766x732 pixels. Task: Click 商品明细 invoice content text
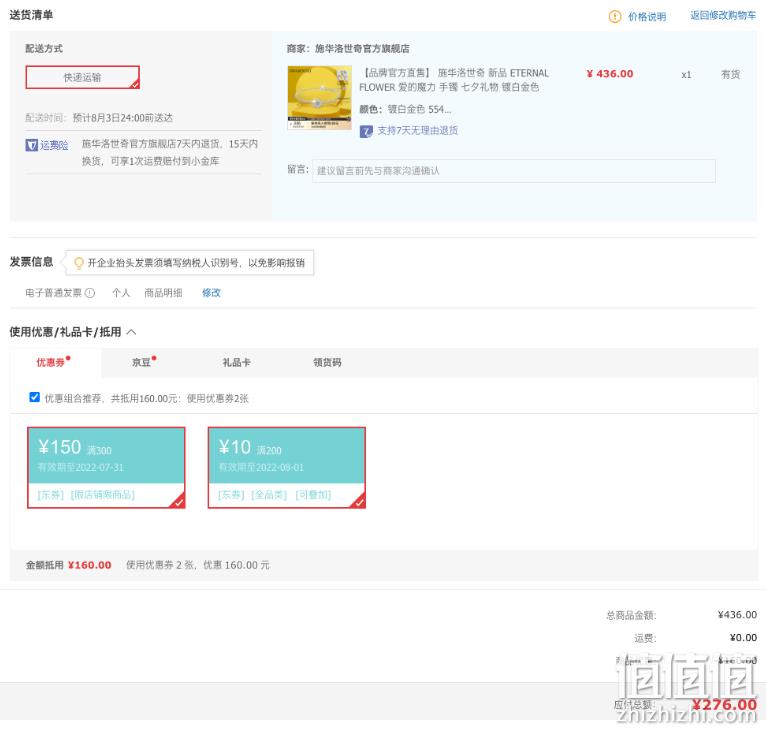[x=163, y=293]
